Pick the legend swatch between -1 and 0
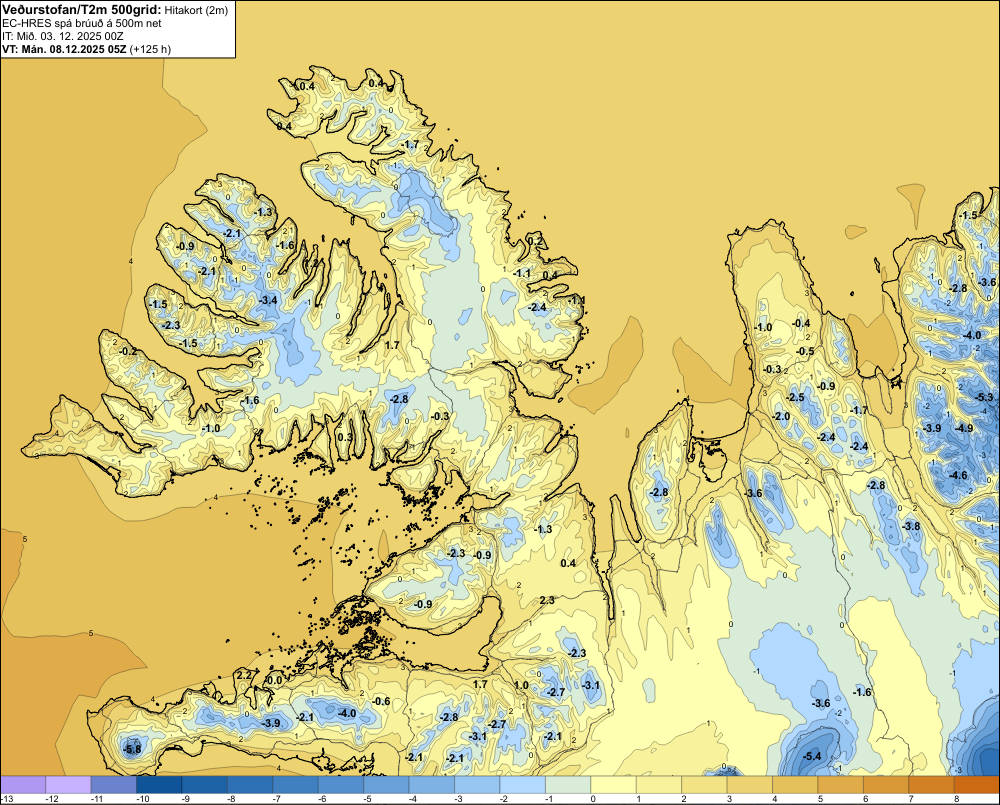The height and width of the screenshot is (805, 1000). click(x=568, y=785)
